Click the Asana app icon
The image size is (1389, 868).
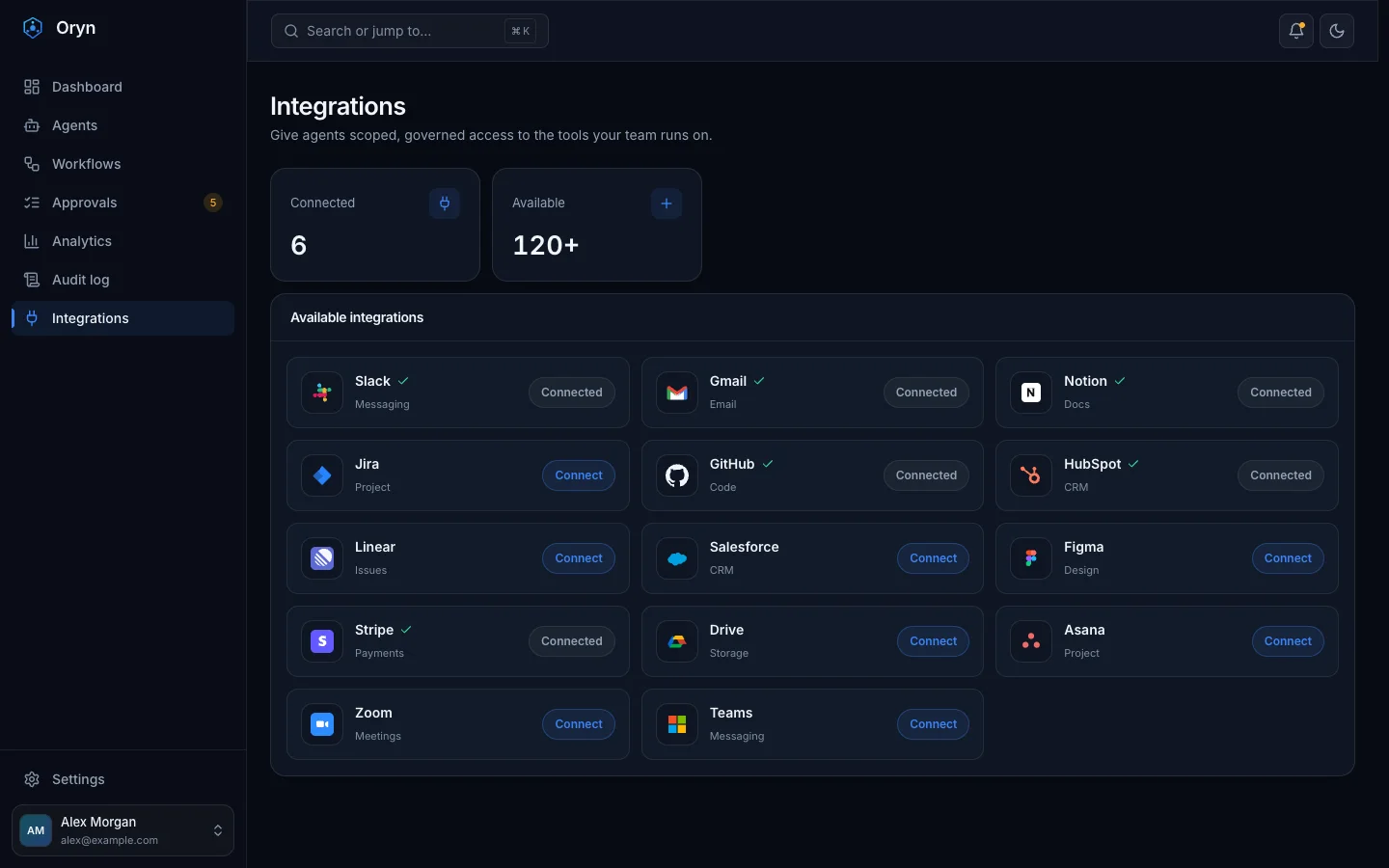(1031, 641)
